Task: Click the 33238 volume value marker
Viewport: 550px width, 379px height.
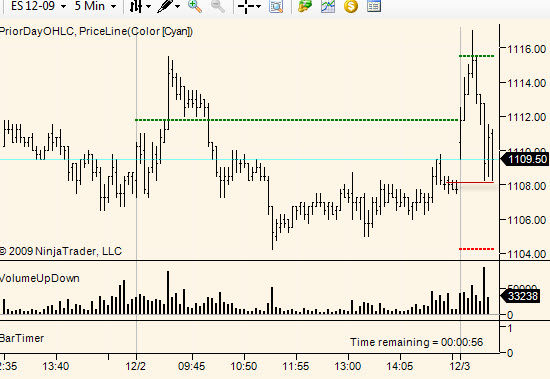Action: click(x=522, y=296)
